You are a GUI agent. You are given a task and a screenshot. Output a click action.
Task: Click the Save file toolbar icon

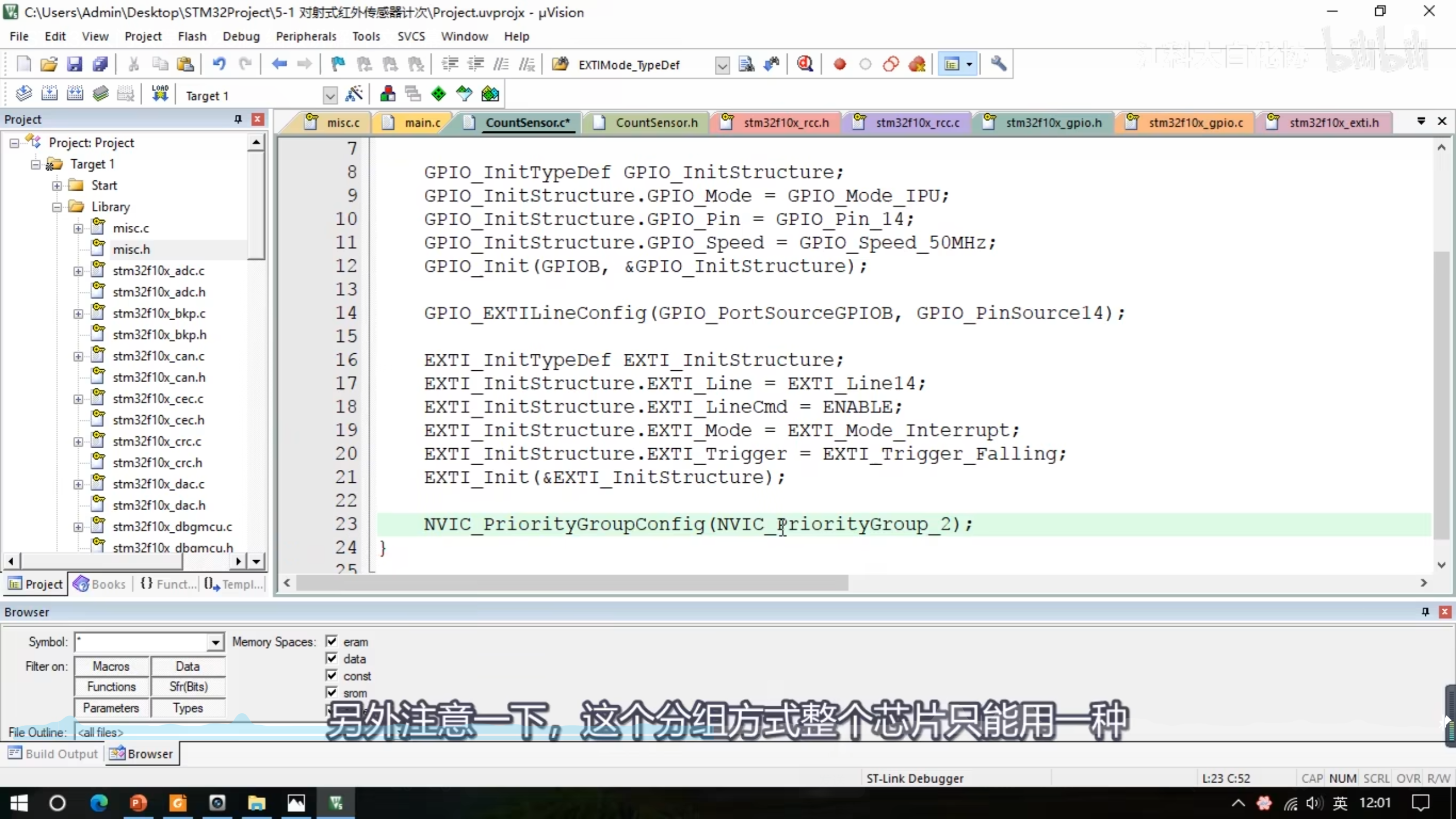[x=75, y=64]
